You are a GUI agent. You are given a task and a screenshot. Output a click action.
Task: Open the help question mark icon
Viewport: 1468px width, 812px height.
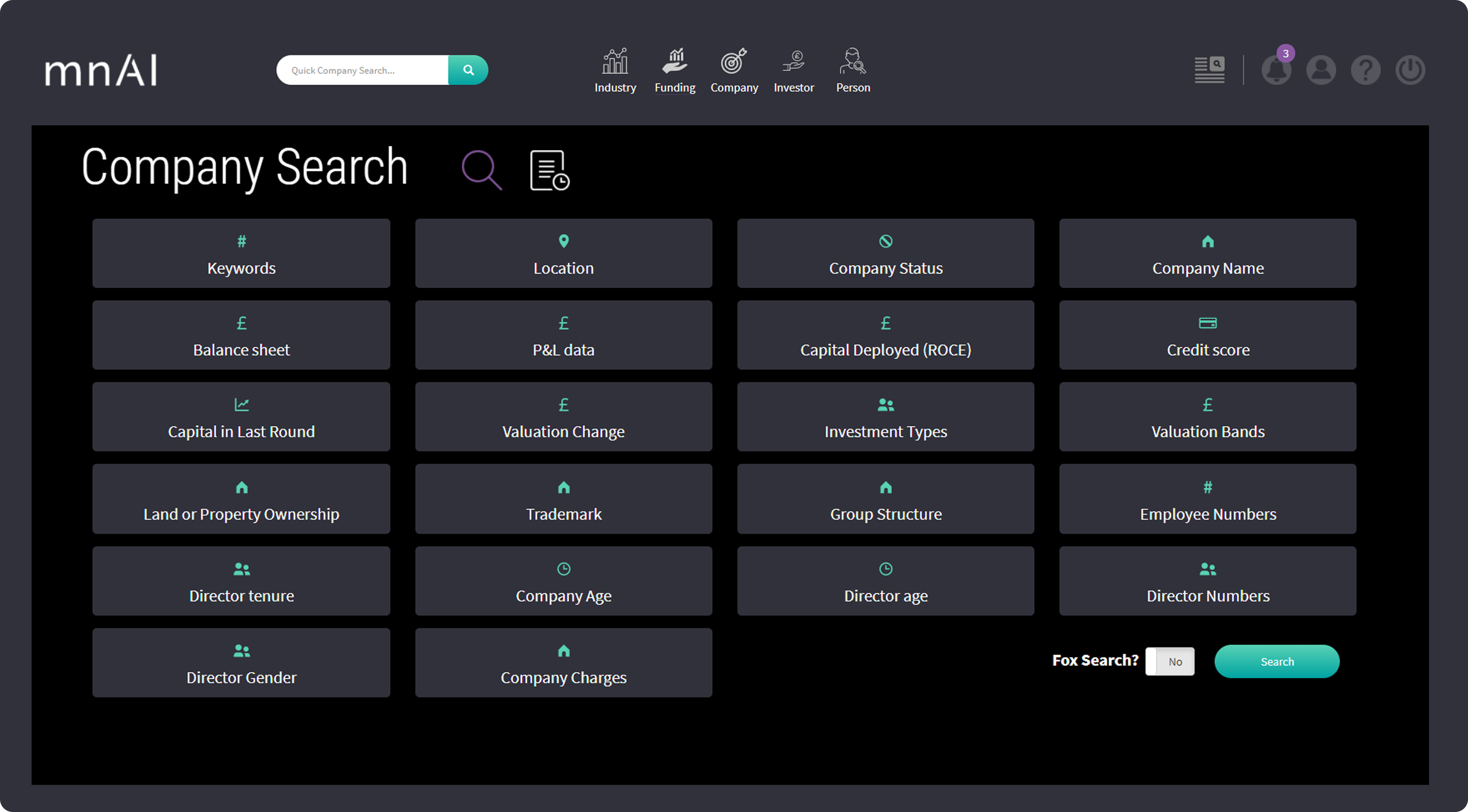[1365, 71]
